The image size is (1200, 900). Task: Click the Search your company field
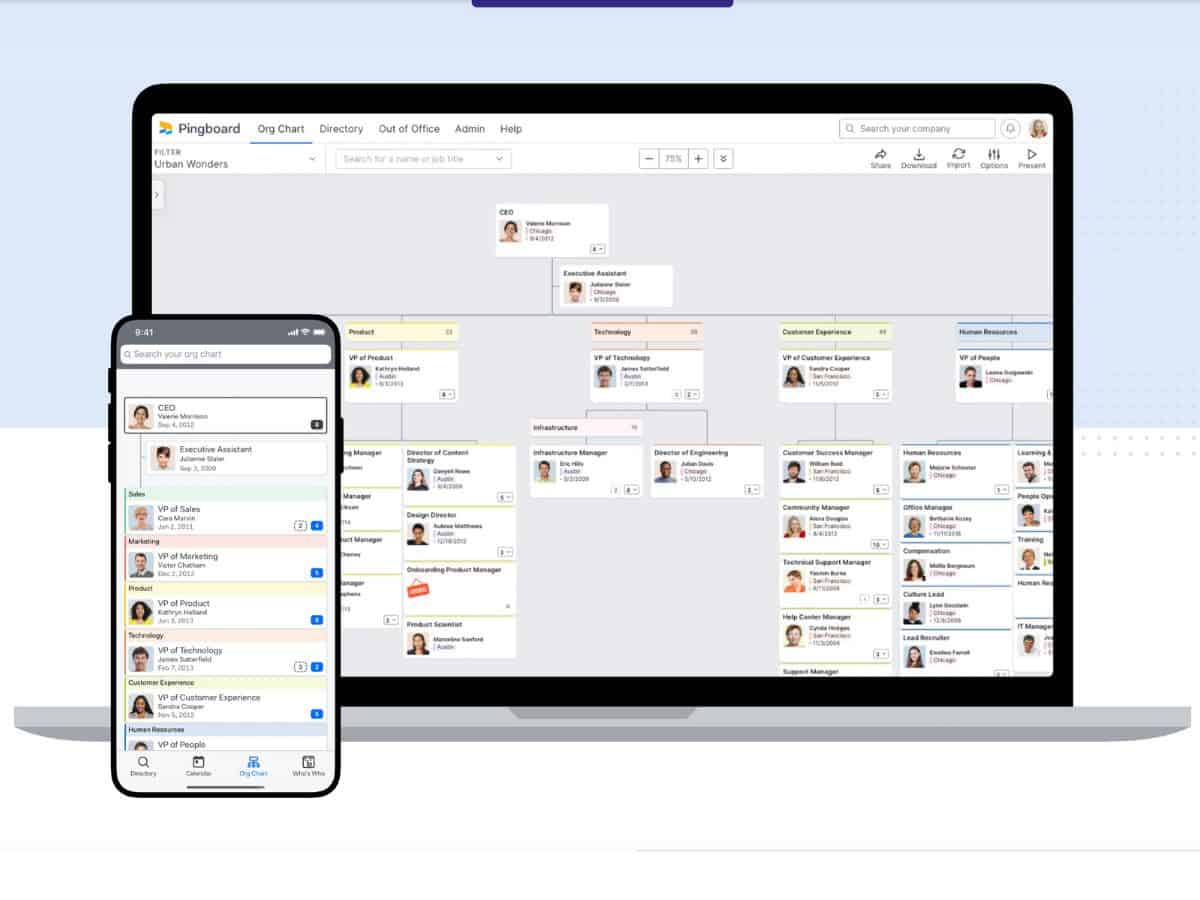[x=915, y=128]
